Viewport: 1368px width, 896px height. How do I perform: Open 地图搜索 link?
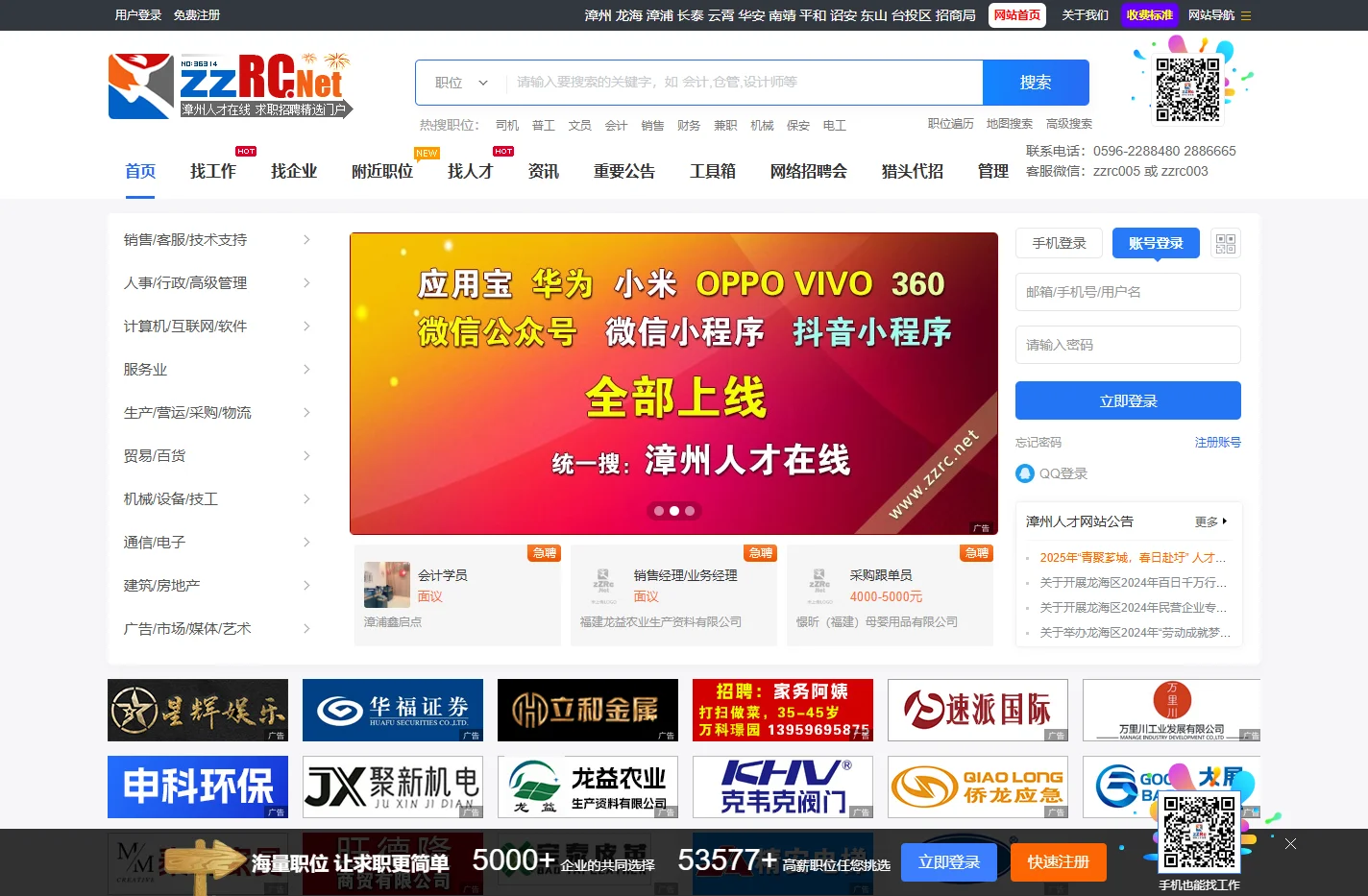(x=1010, y=124)
